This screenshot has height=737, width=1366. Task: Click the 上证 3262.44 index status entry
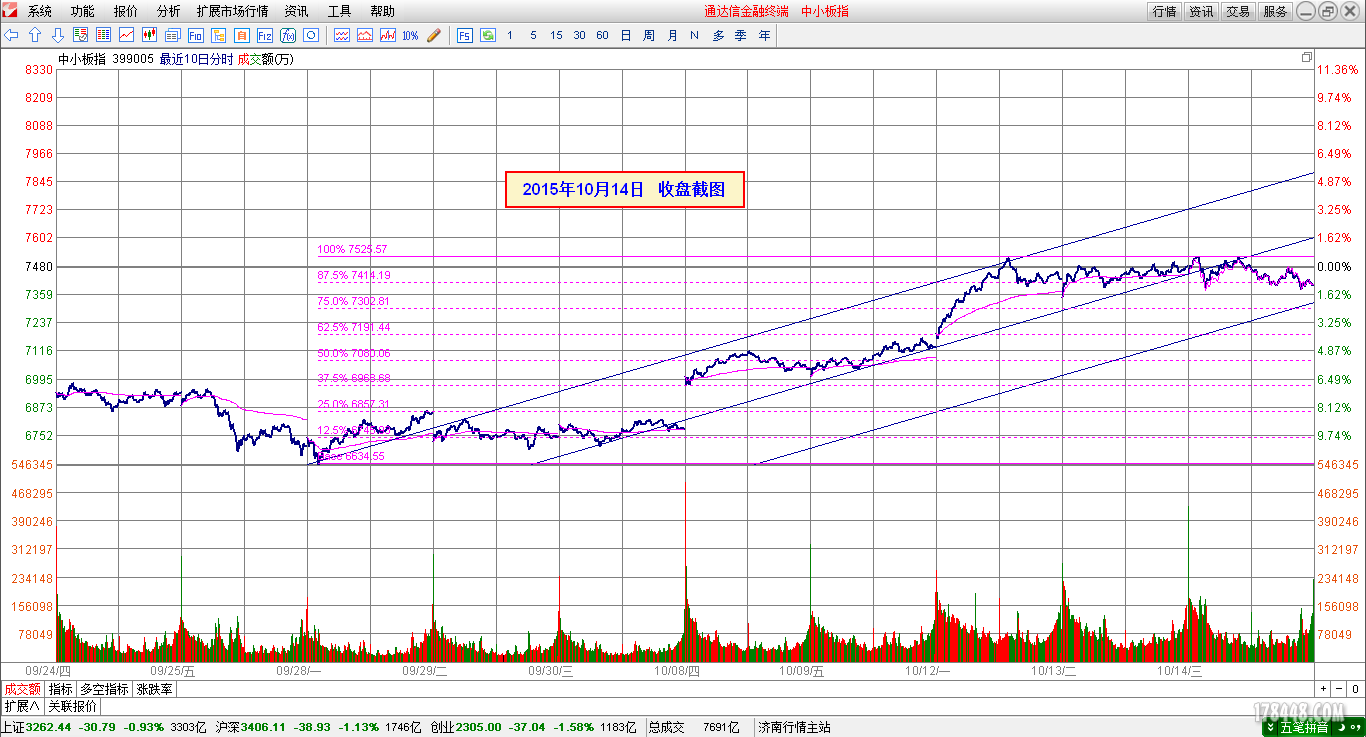[104, 727]
